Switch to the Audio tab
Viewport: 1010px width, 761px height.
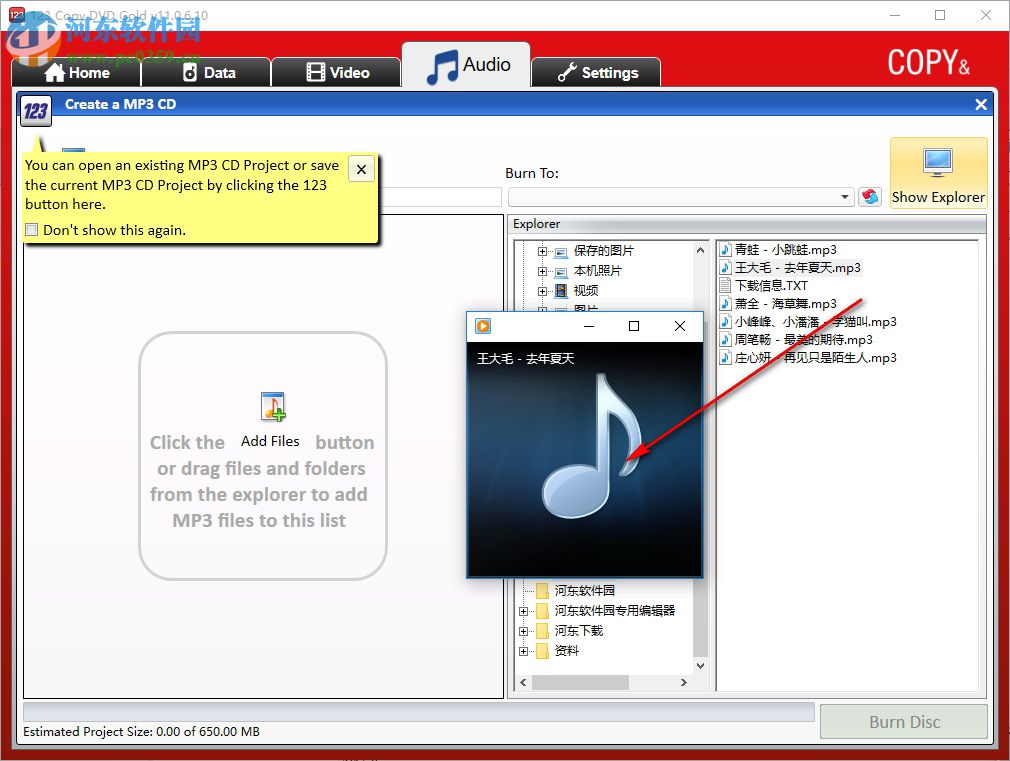pyautogui.click(x=466, y=65)
